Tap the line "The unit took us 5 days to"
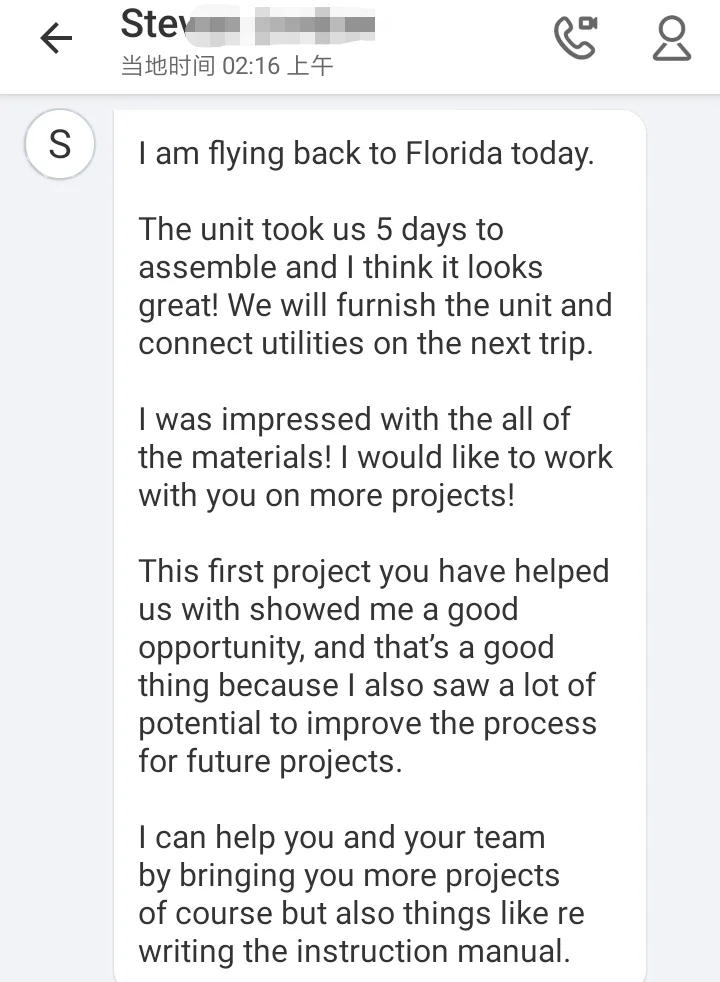 coord(320,230)
